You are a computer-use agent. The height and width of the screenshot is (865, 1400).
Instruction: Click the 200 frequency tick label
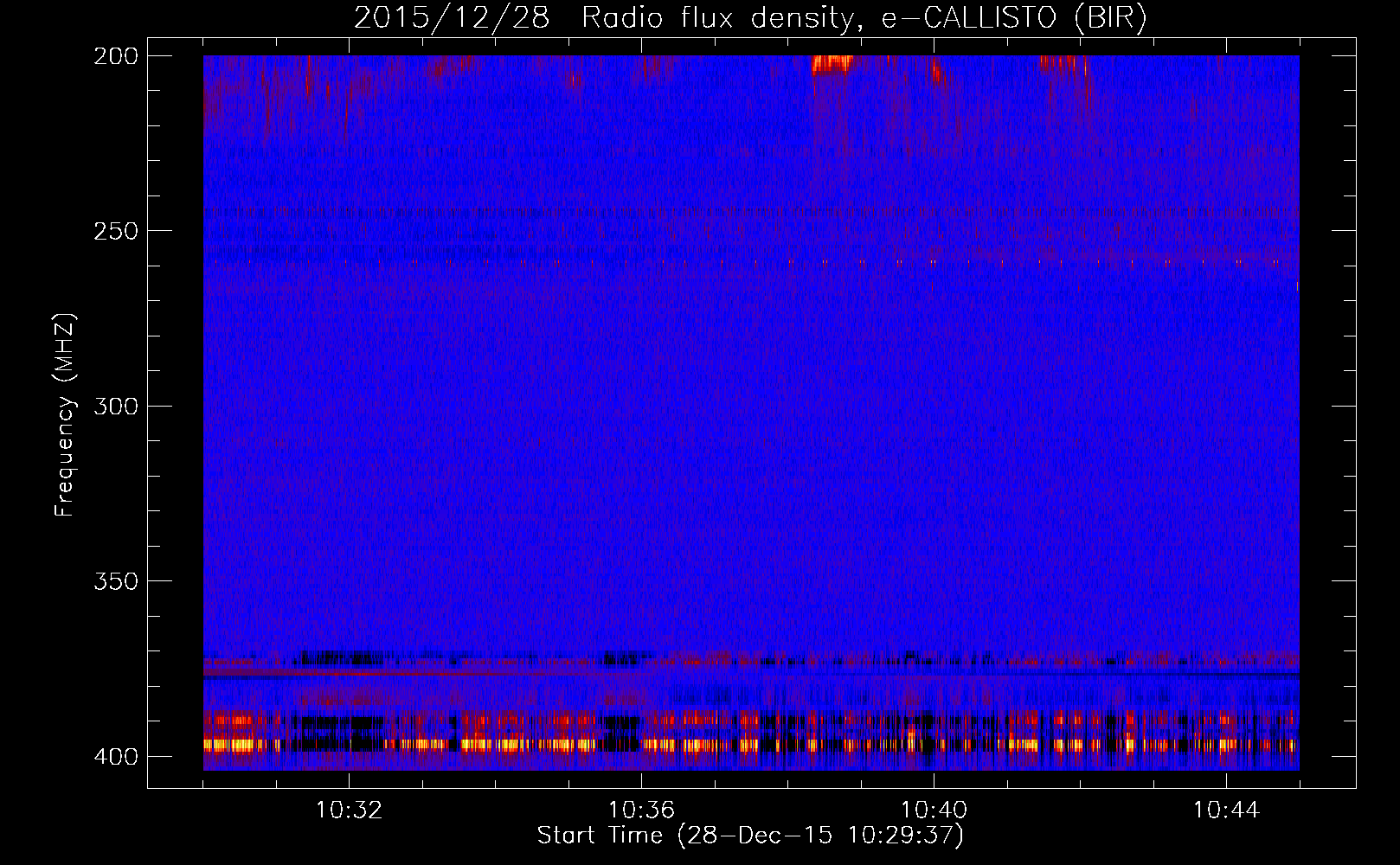[x=115, y=56]
